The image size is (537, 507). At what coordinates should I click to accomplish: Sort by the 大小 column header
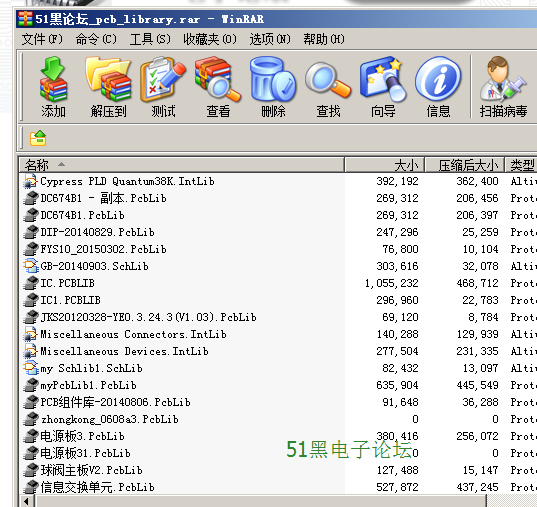click(385, 165)
